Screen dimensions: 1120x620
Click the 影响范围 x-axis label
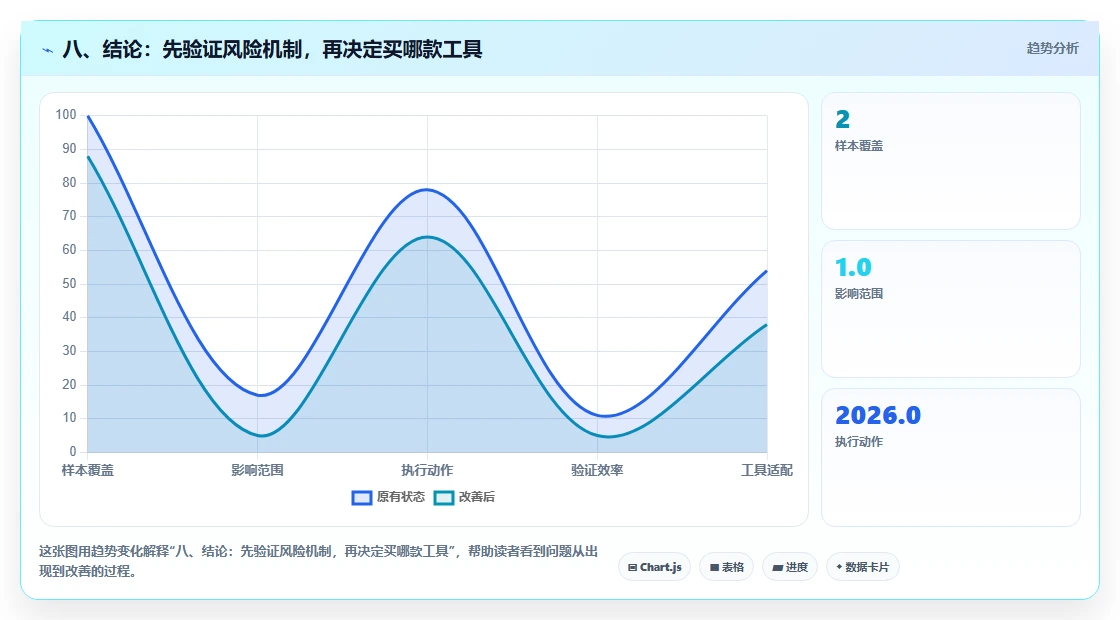pos(257,470)
